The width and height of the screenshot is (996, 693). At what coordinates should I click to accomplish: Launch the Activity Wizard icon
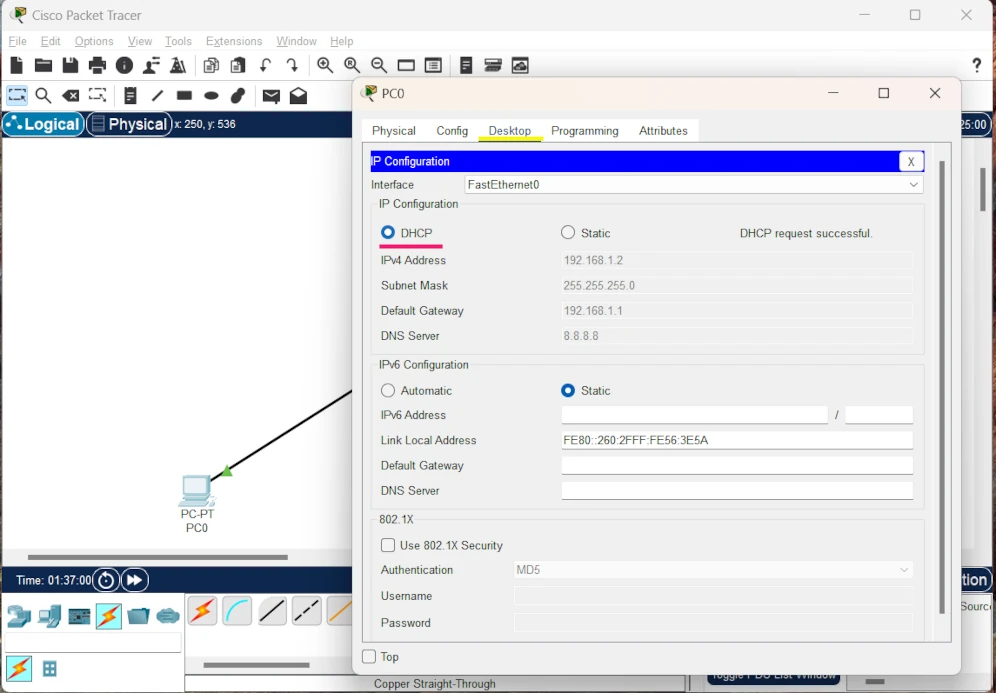(x=178, y=65)
